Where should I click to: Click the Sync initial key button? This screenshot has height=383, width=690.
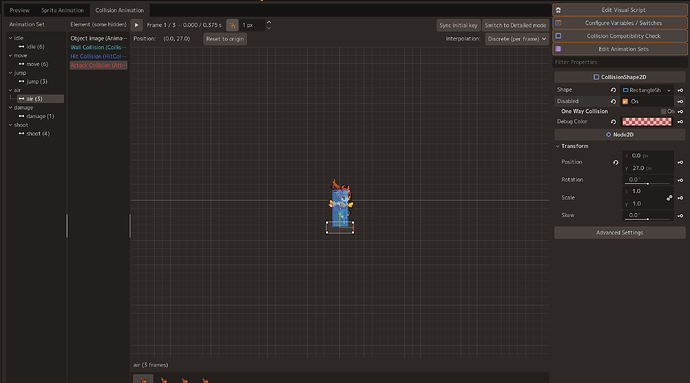[458, 25]
